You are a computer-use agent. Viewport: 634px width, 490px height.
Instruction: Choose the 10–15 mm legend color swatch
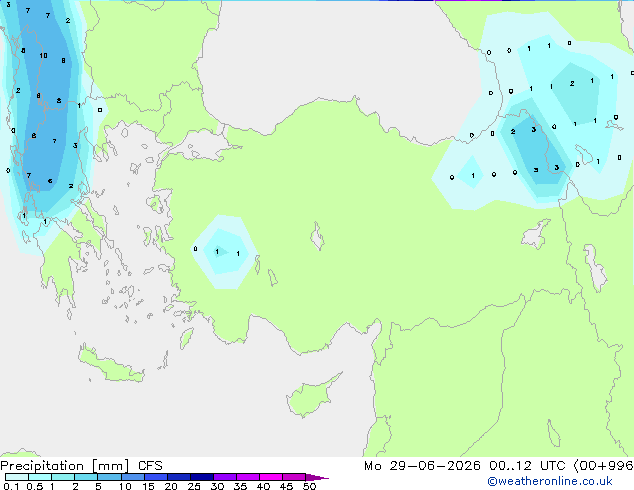(x=132, y=477)
